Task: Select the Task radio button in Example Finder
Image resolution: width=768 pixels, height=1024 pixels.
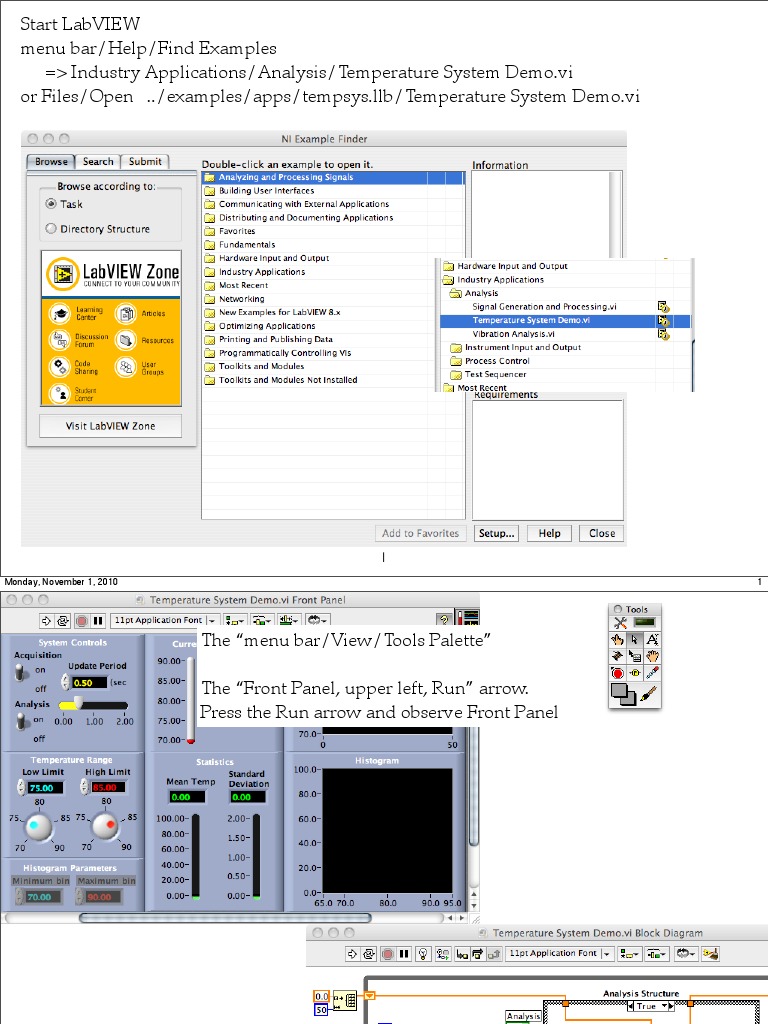Action: pos(51,204)
